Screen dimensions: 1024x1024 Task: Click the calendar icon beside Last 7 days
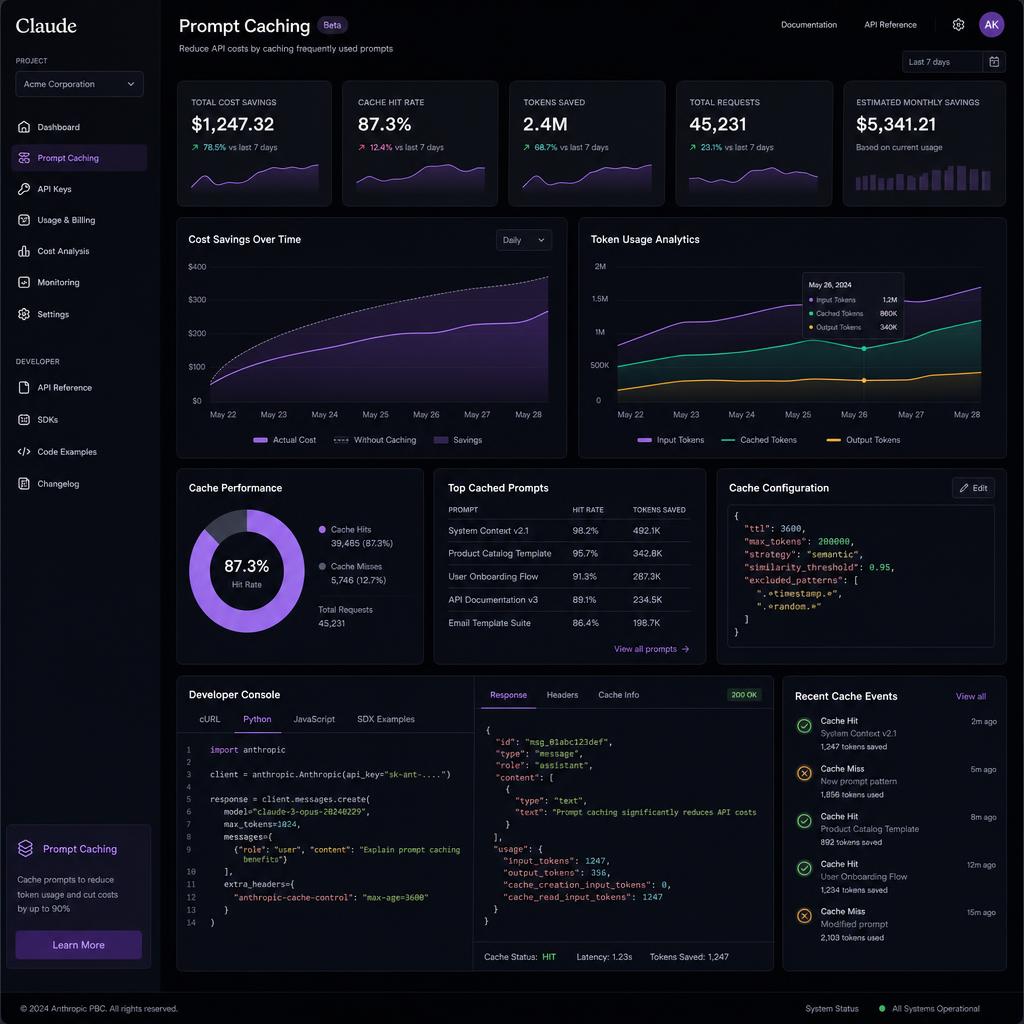click(x=994, y=62)
